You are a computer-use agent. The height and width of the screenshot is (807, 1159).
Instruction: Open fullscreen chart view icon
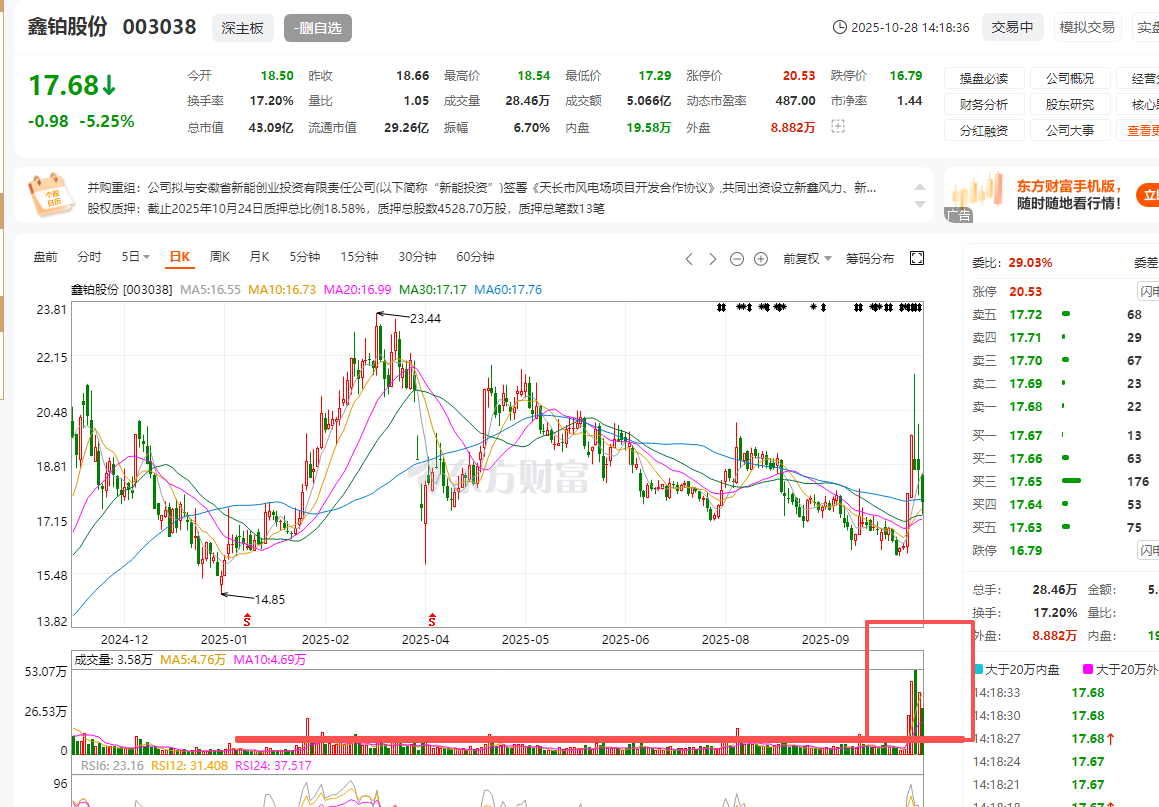pos(917,258)
